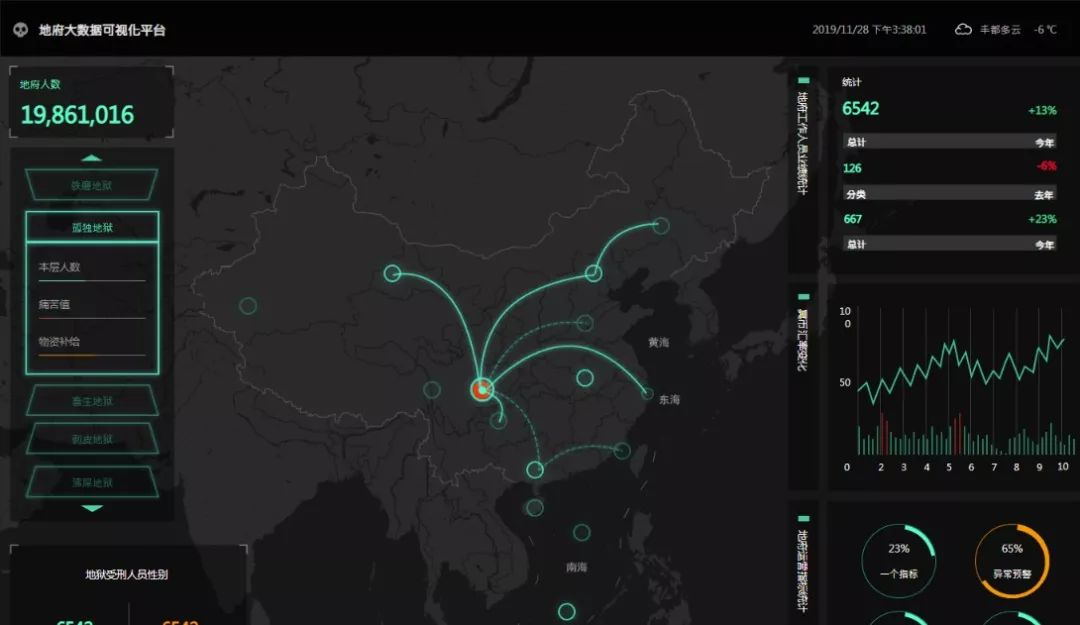The image size is (1080, 625).
Task: Select the 沸屎地狱 list item
Action: pos(92,482)
